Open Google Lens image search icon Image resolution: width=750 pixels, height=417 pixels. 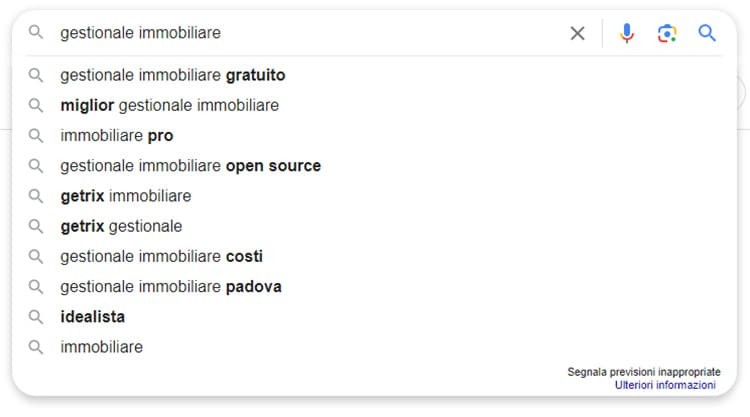tap(667, 33)
